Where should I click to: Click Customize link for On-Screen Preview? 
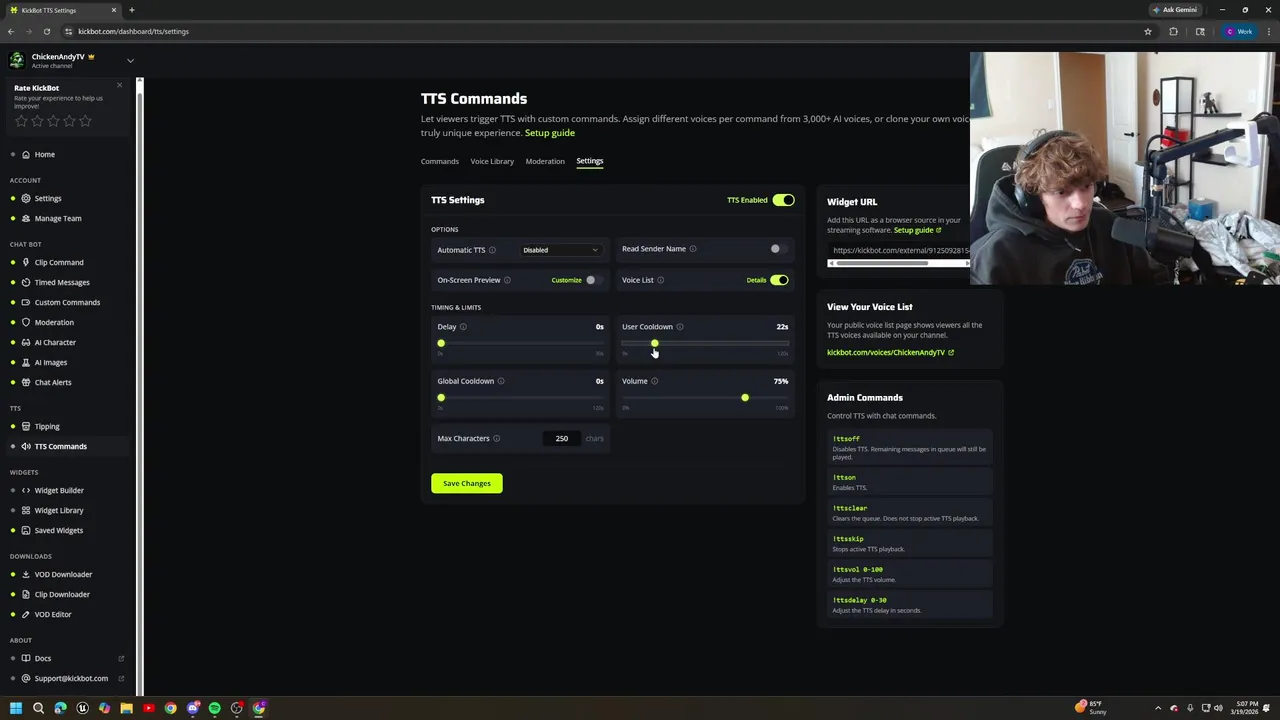566,280
